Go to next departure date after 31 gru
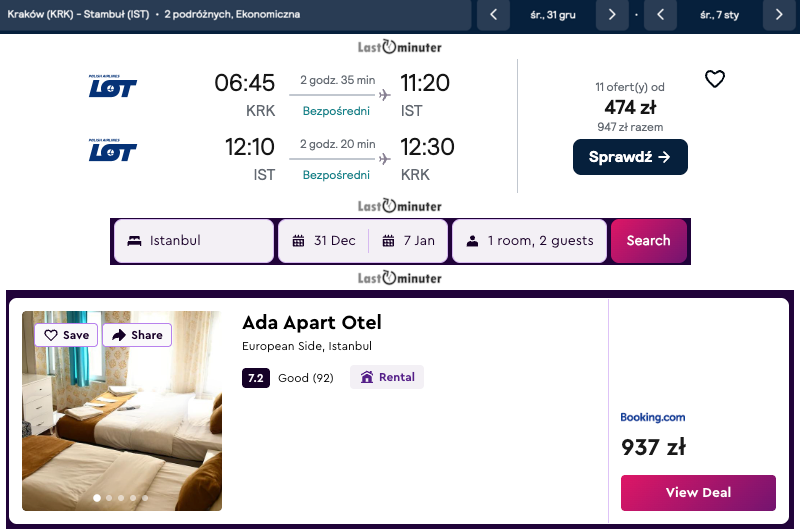 coord(612,15)
